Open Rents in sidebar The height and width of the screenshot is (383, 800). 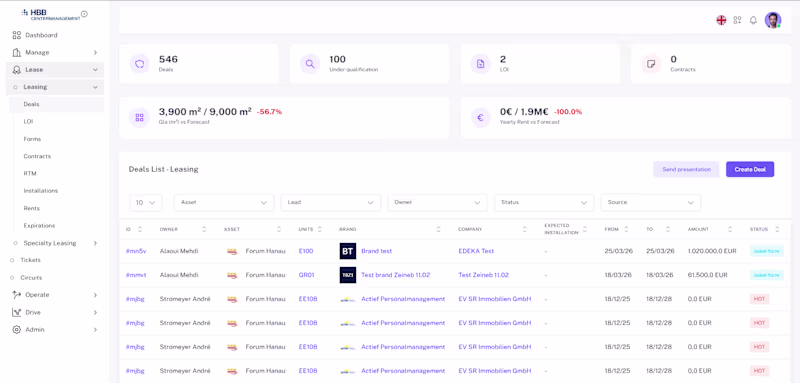point(32,208)
